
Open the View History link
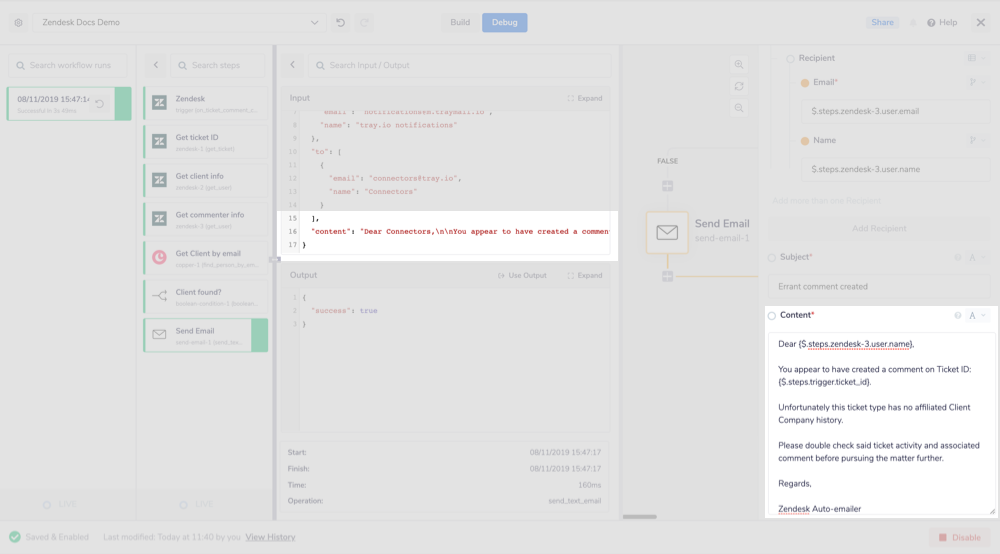(x=270, y=537)
